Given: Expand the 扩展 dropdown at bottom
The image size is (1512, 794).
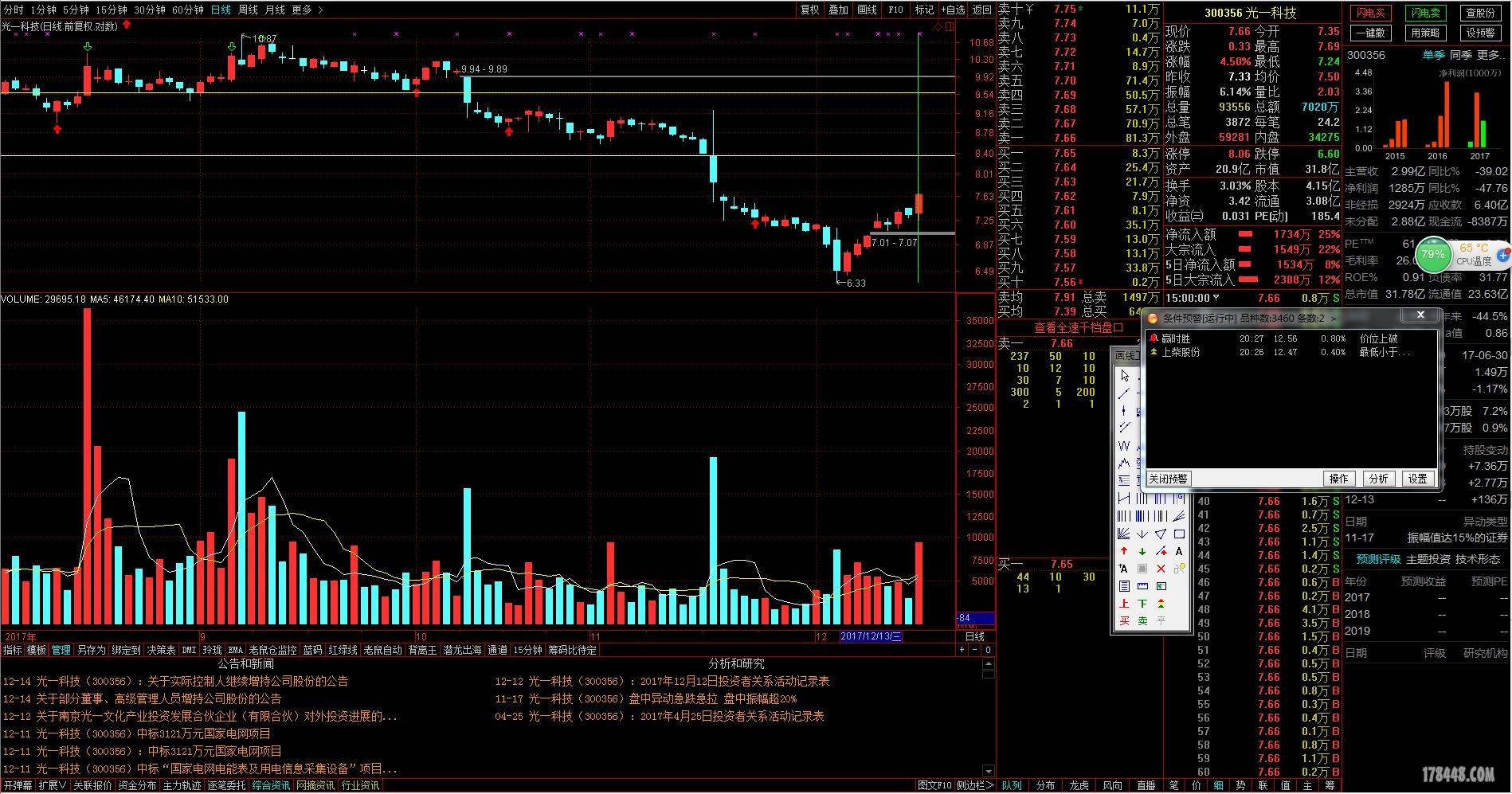Looking at the screenshot, I should [x=53, y=785].
